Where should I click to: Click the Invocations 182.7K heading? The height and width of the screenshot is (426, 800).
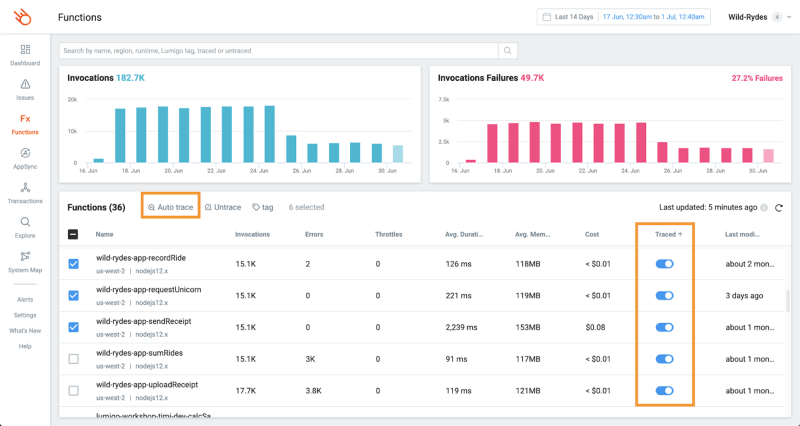[x=106, y=78]
